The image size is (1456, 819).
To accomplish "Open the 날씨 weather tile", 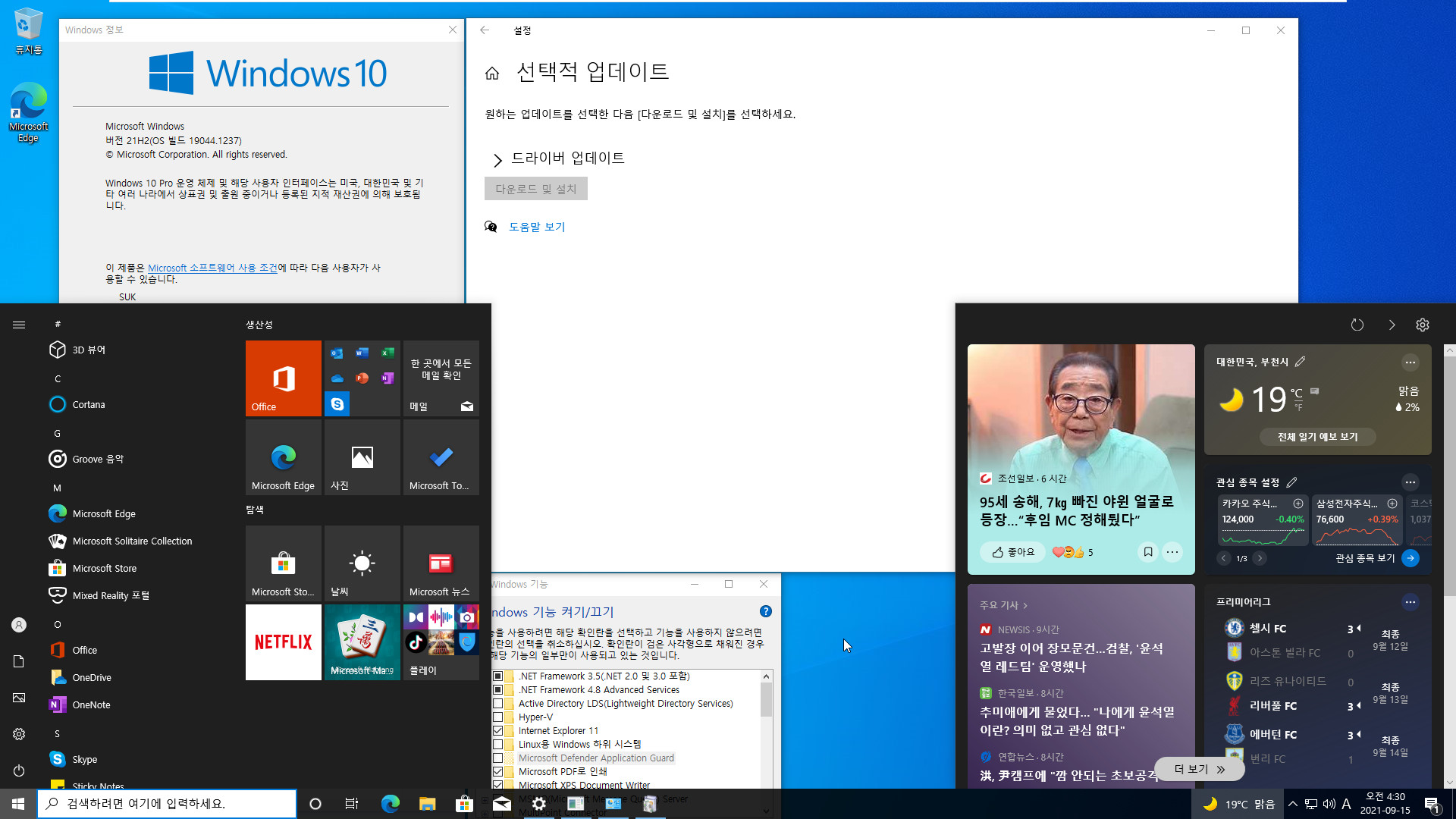I will 362,563.
